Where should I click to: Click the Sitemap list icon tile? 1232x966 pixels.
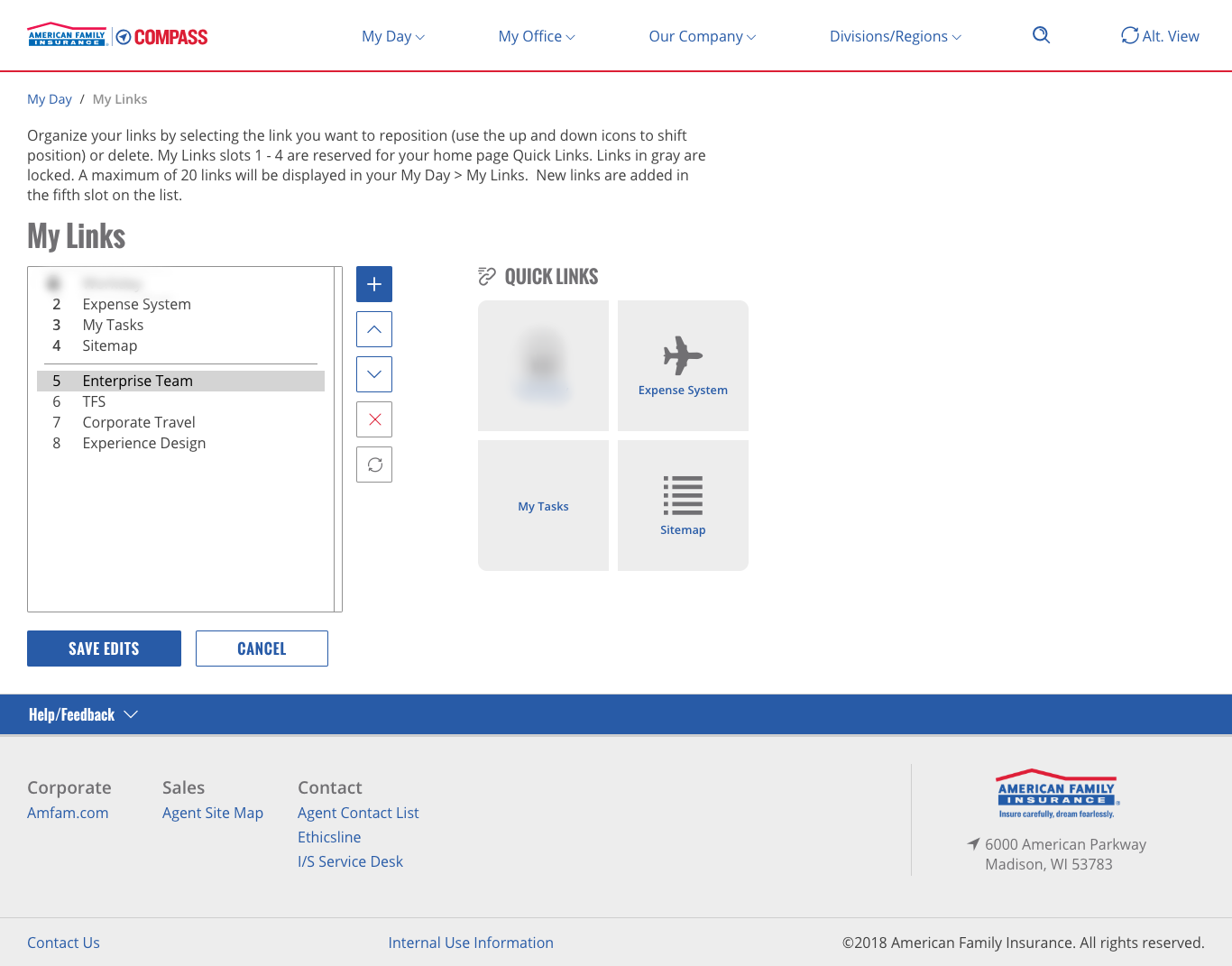pyautogui.click(x=683, y=505)
